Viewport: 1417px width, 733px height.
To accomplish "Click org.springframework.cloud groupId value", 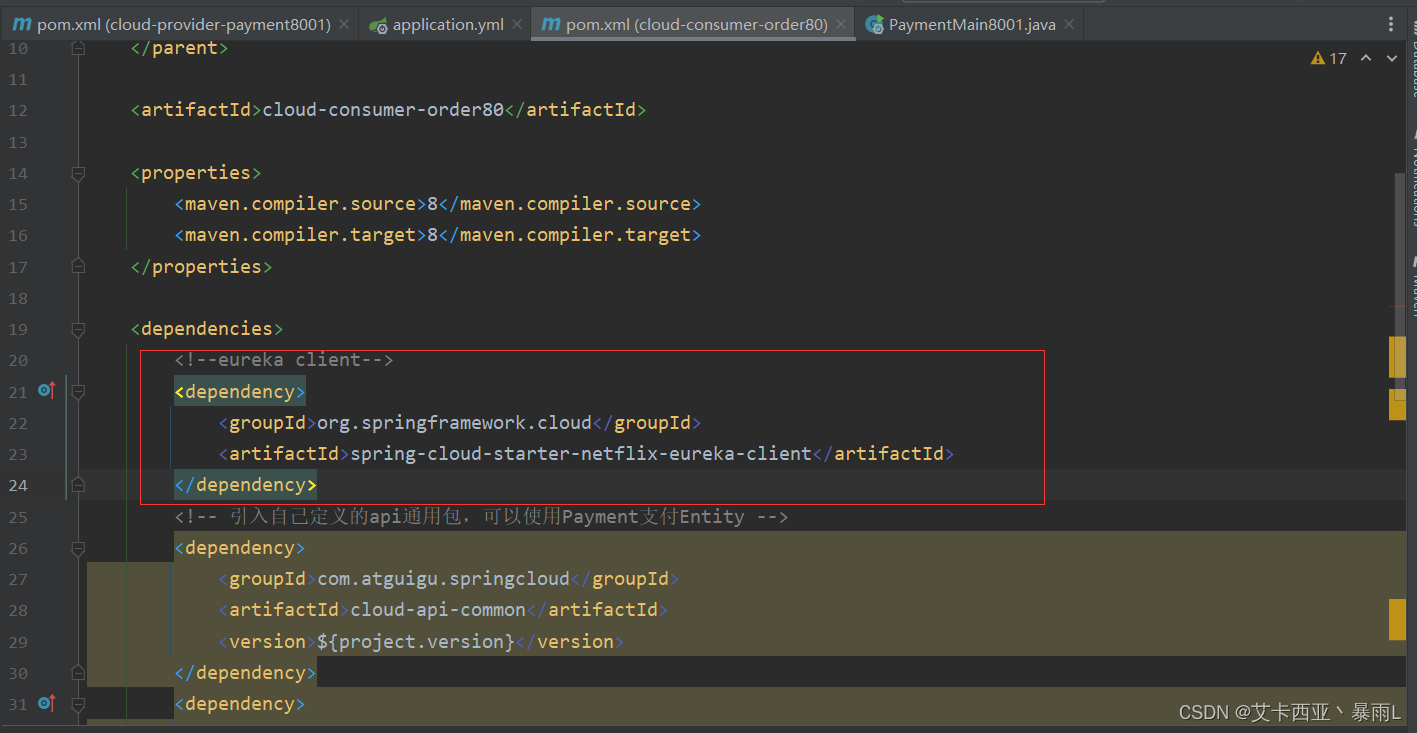I will pyautogui.click(x=455, y=423).
